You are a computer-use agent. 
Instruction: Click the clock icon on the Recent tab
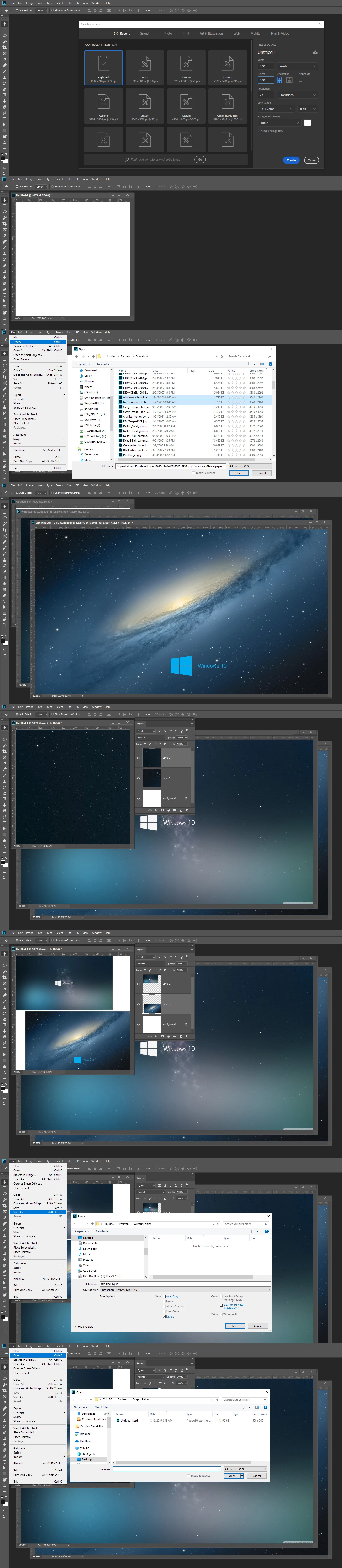click(116, 33)
